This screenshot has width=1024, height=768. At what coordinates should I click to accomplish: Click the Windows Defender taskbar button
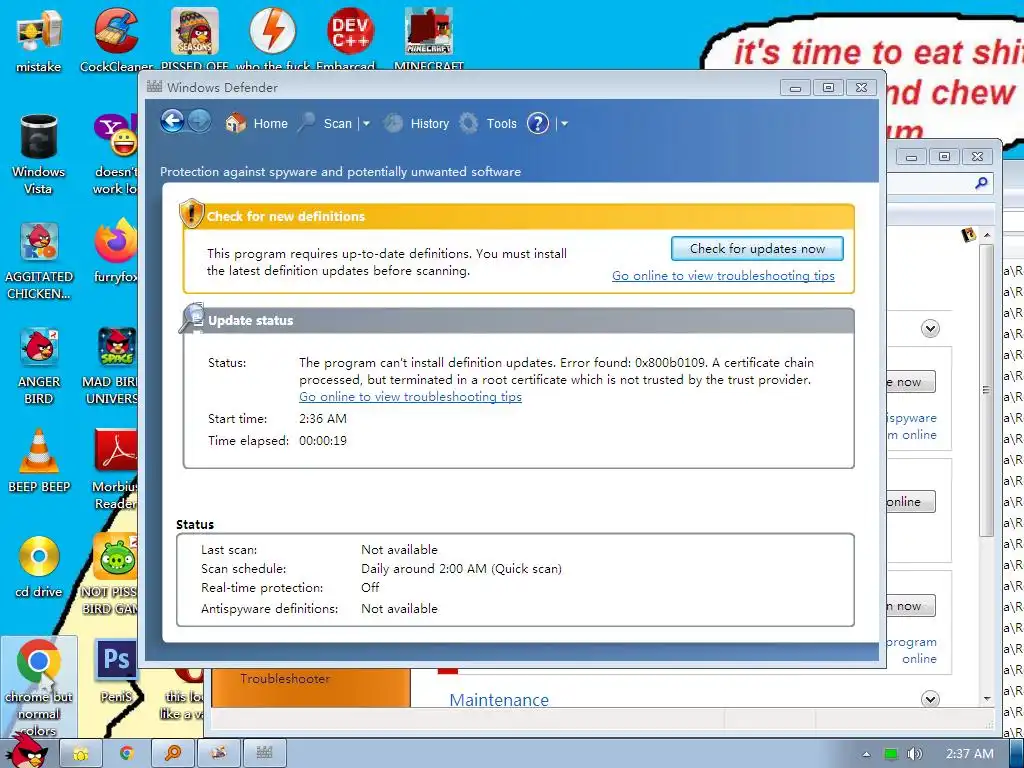[x=264, y=753]
